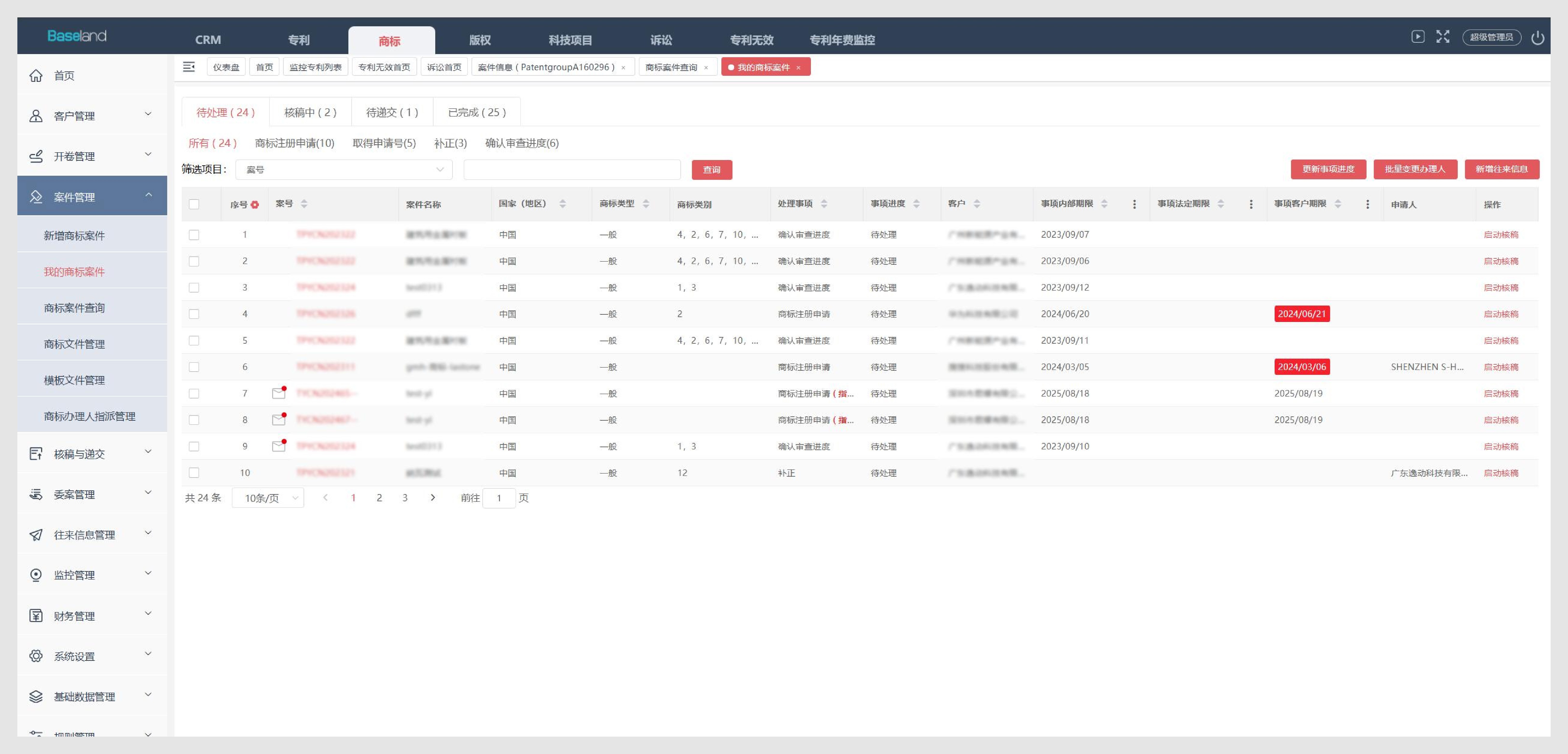Click the next page arrow
Image resolution: width=1568 pixels, height=754 pixels.
pyautogui.click(x=433, y=498)
